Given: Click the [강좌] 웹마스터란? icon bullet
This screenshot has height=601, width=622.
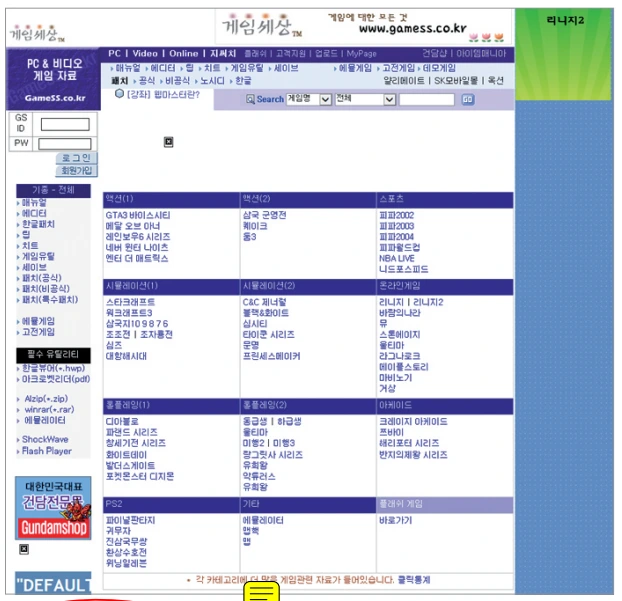Looking at the screenshot, I should (x=119, y=94).
